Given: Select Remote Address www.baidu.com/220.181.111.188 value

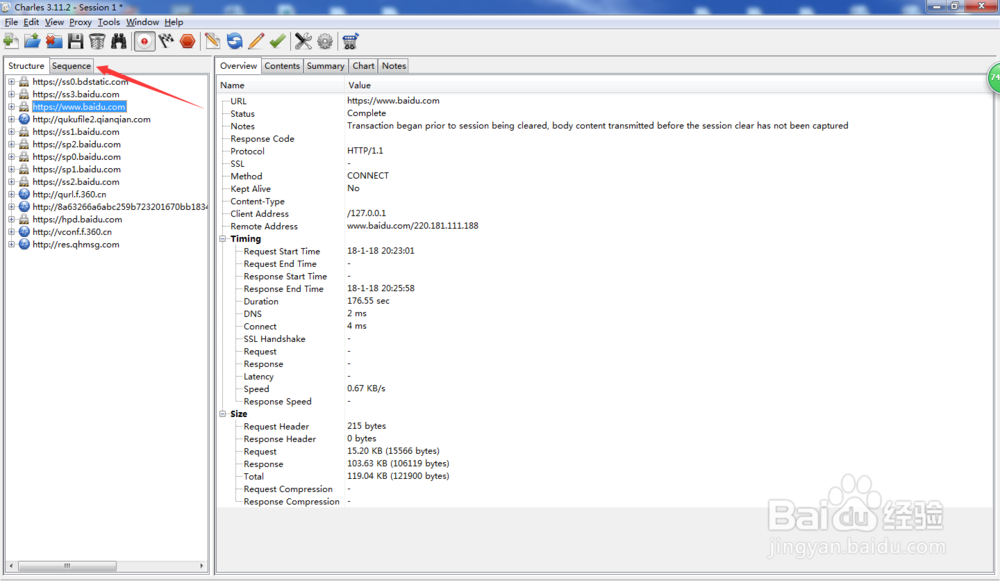Looking at the screenshot, I should tap(413, 226).
